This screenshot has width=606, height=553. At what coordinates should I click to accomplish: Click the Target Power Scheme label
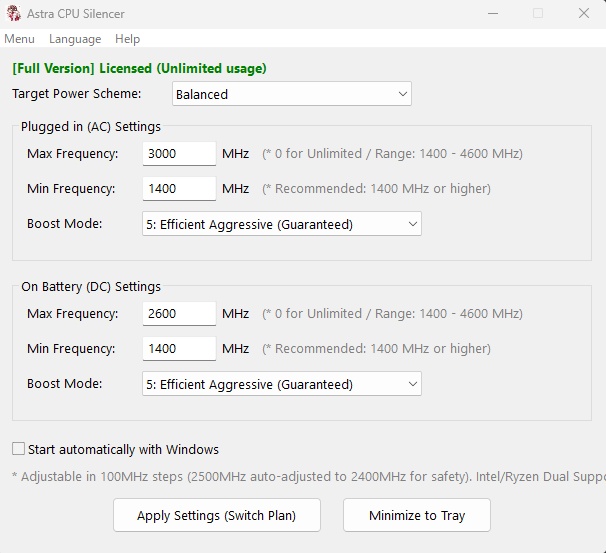tap(77, 94)
